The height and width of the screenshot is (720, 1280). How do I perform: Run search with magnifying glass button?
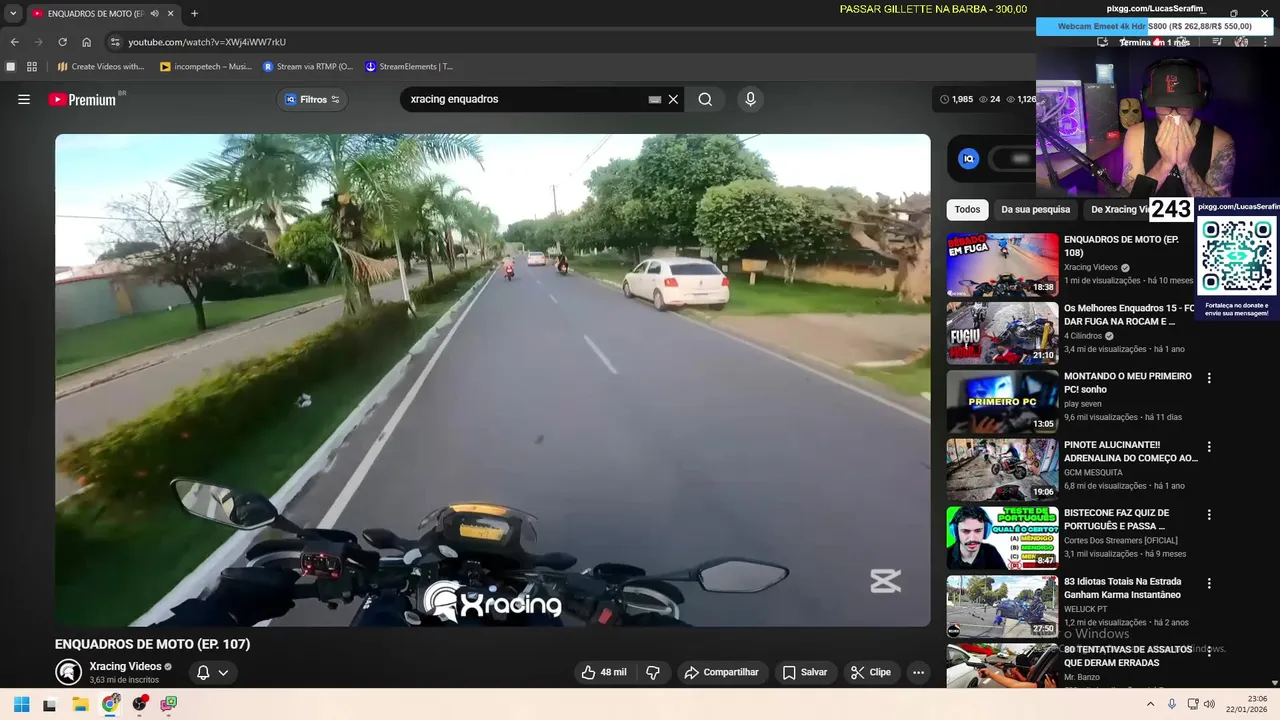(705, 99)
